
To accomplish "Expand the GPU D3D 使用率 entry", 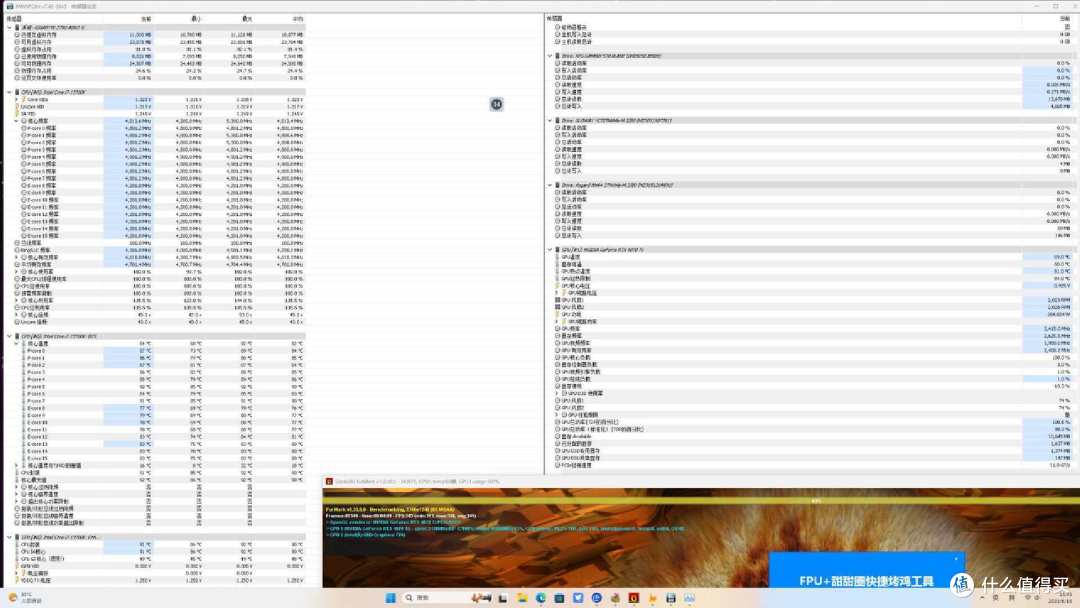I will pos(557,393).
